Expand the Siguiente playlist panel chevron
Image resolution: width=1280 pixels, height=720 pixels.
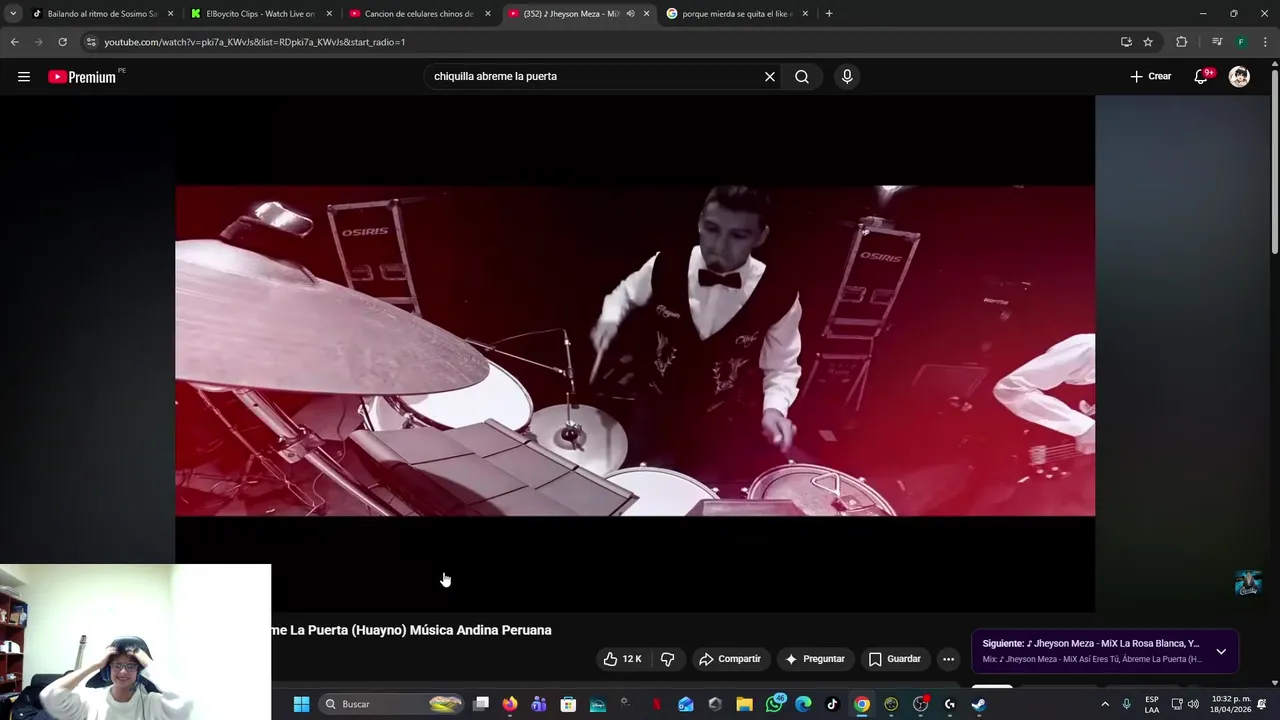tap(1221, 651)
